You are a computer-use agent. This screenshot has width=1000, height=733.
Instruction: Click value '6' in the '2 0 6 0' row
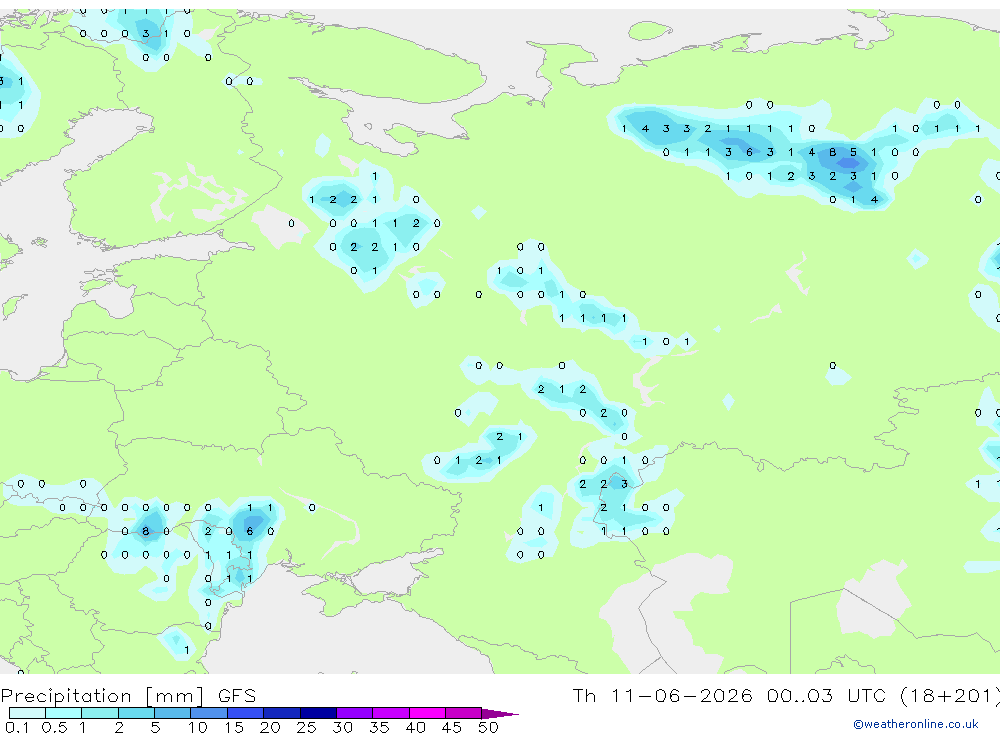[x=249, y=531]
